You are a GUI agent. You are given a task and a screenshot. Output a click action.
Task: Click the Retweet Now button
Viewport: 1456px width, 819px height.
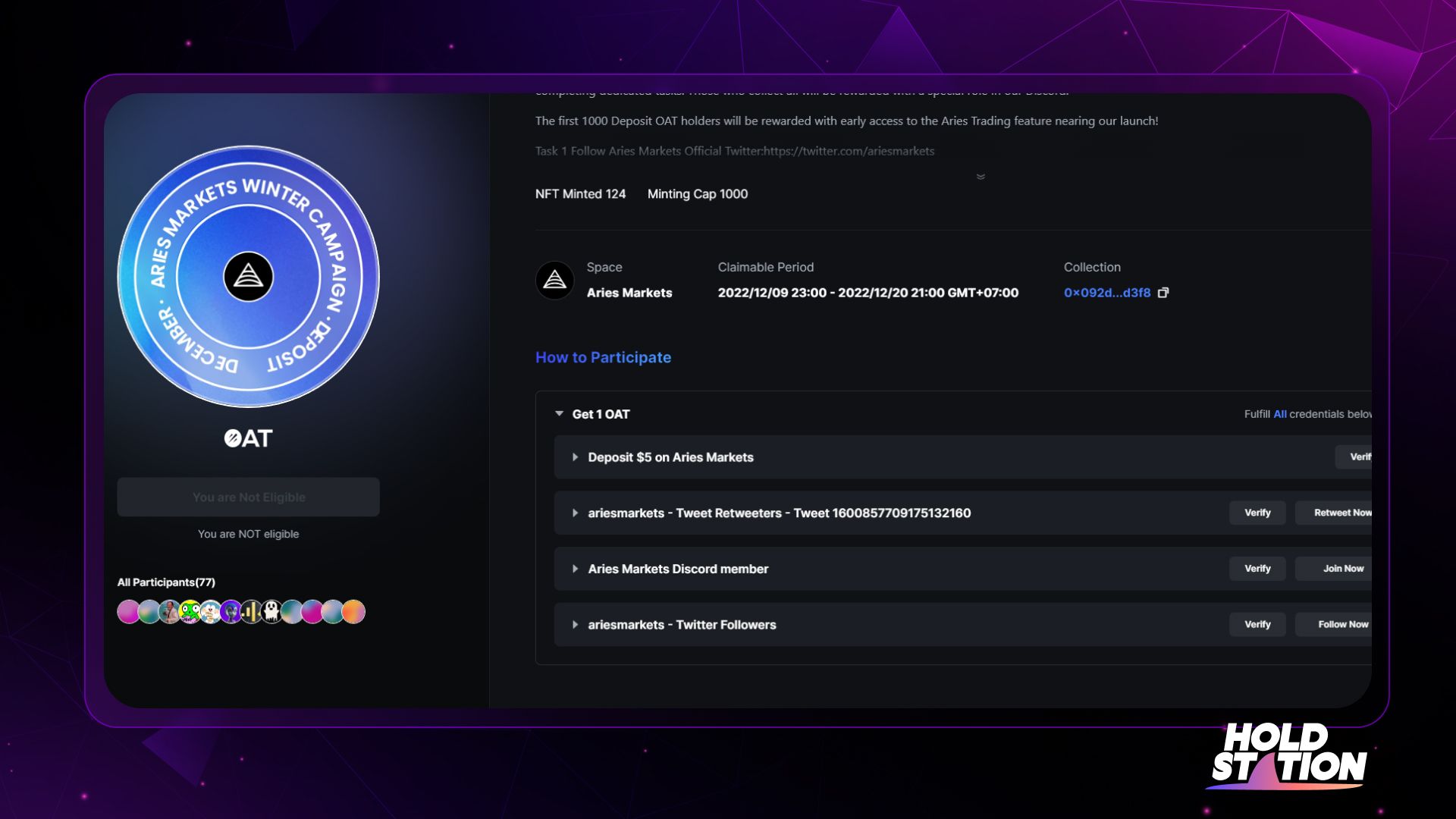click(1334, 513)
